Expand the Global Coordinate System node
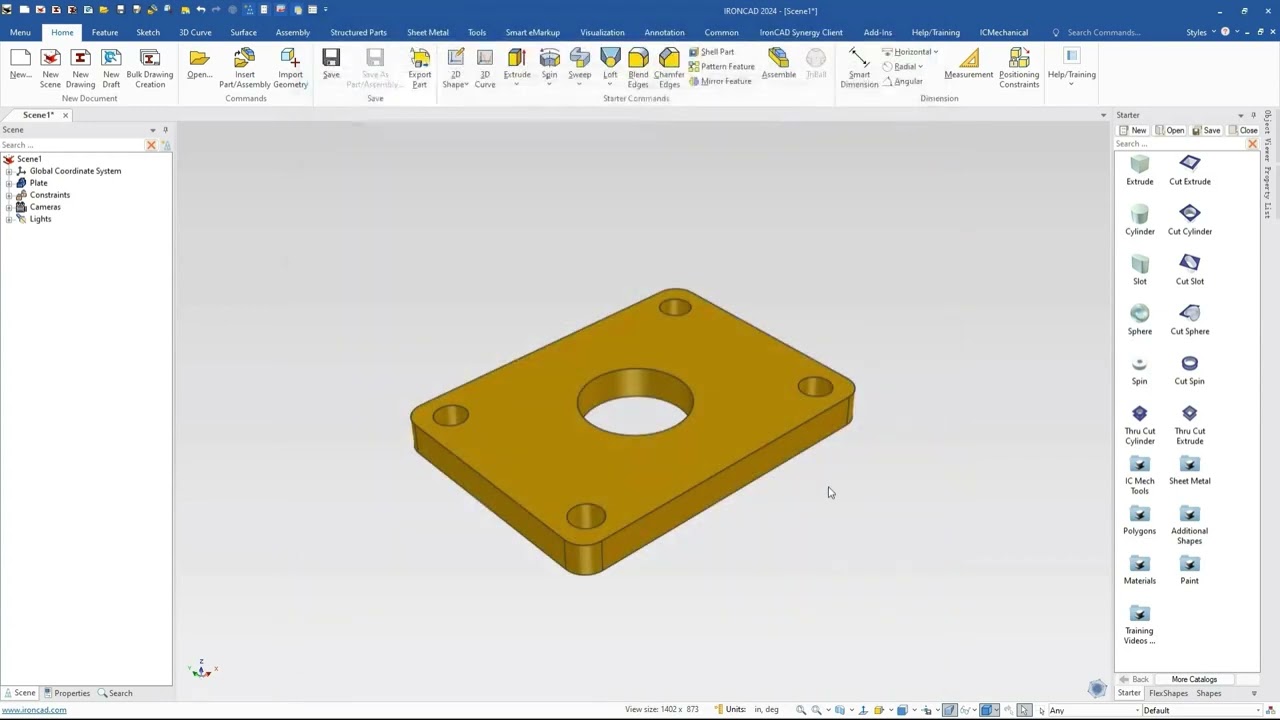The height and width of the screenshot is (720, 1280). (9, 171)
